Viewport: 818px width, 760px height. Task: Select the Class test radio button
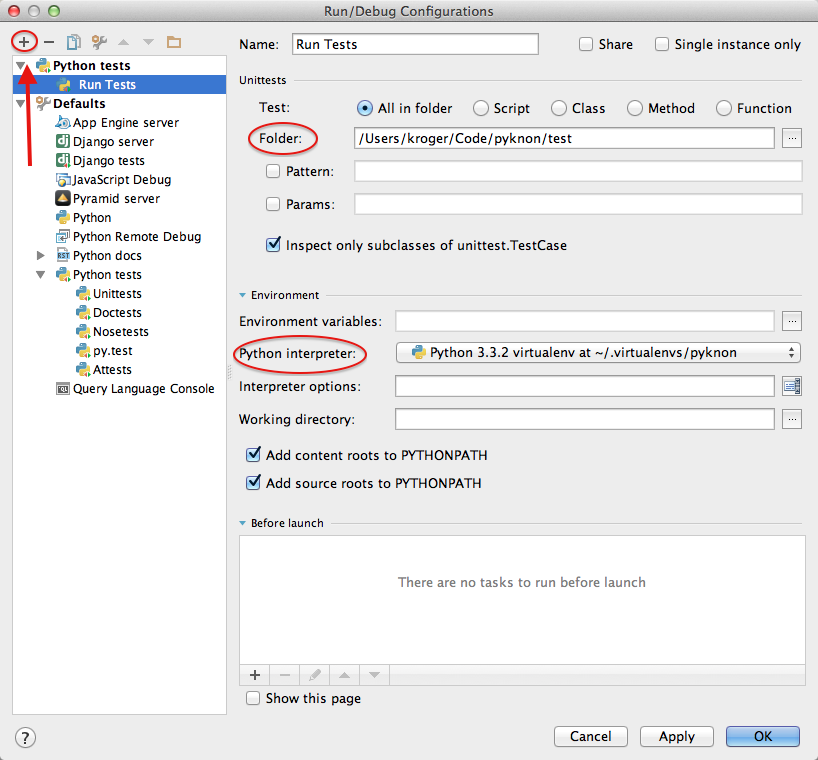(559, 108)
